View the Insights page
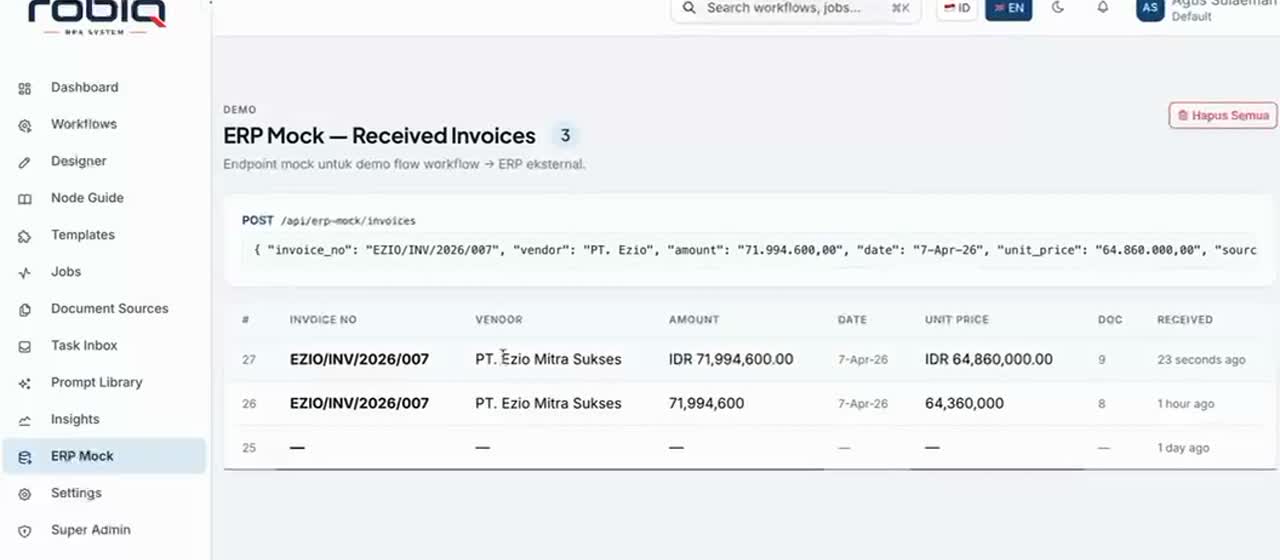 [x=75, y=420]
